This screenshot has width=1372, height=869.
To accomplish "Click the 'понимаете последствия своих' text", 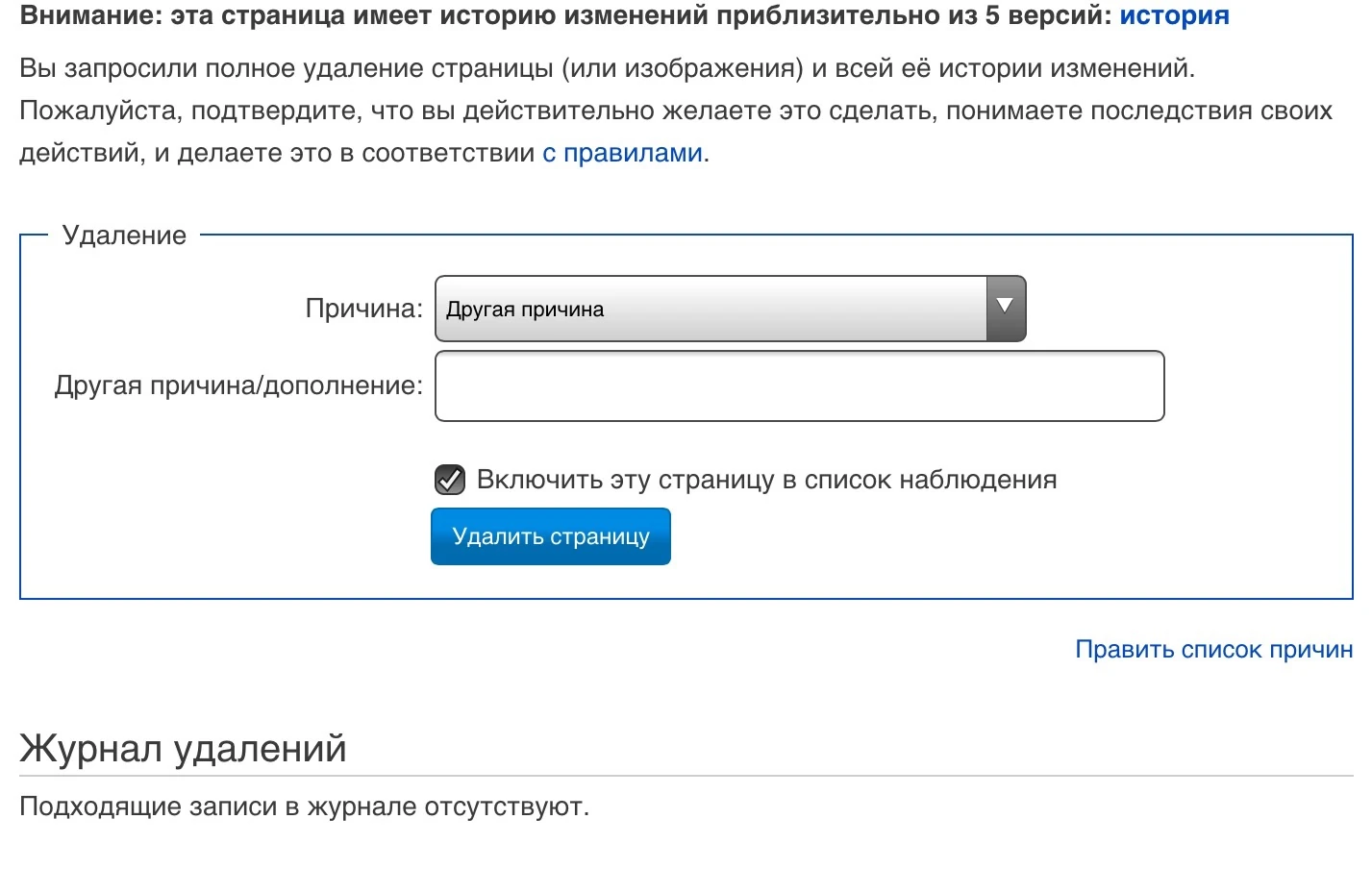I will [1138, 111].
